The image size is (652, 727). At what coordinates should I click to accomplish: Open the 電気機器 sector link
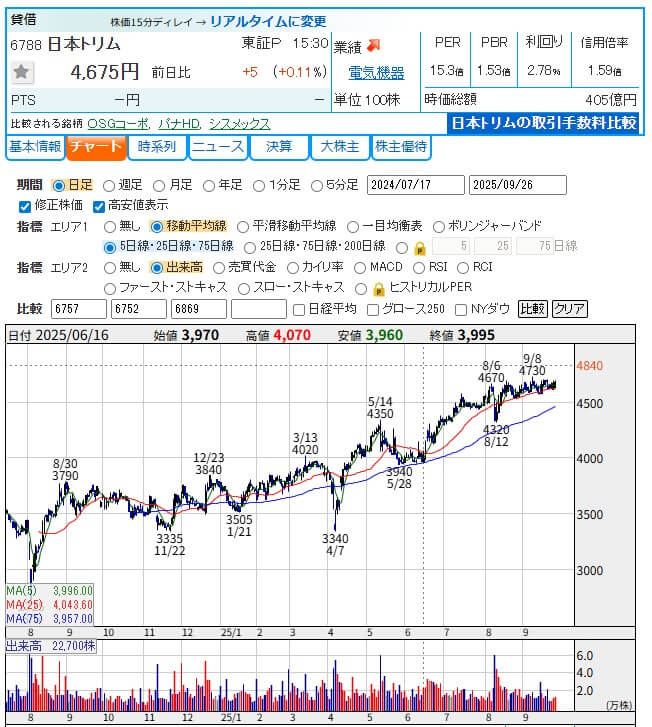(376, 72)
